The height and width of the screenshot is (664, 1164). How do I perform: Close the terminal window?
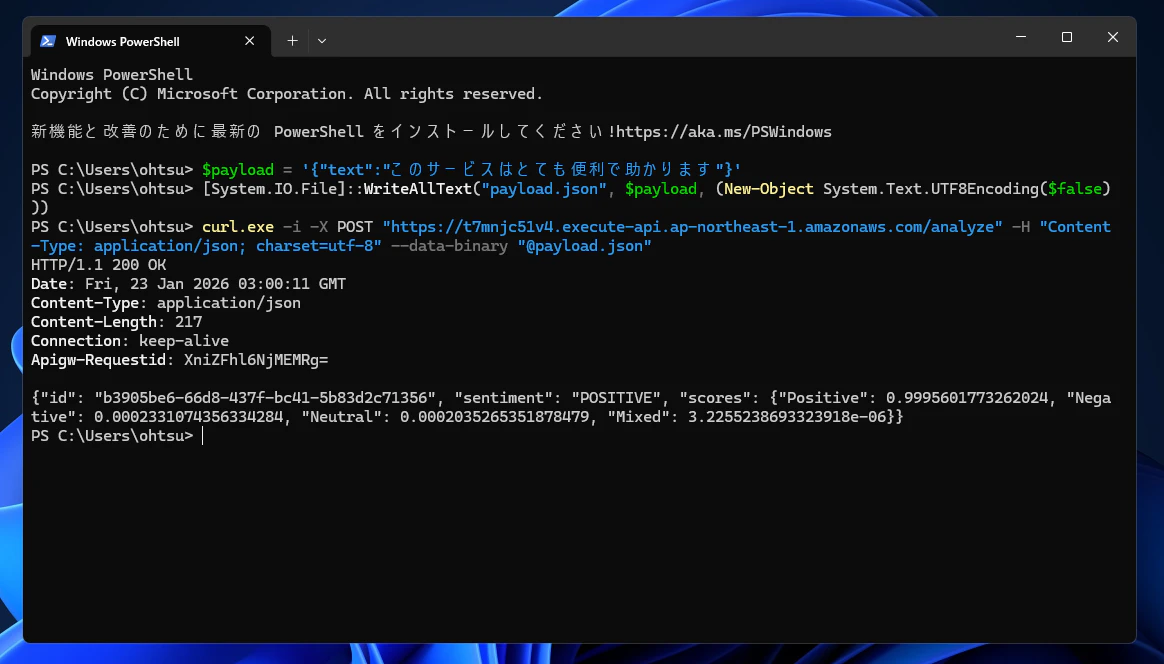(1113, 36)
